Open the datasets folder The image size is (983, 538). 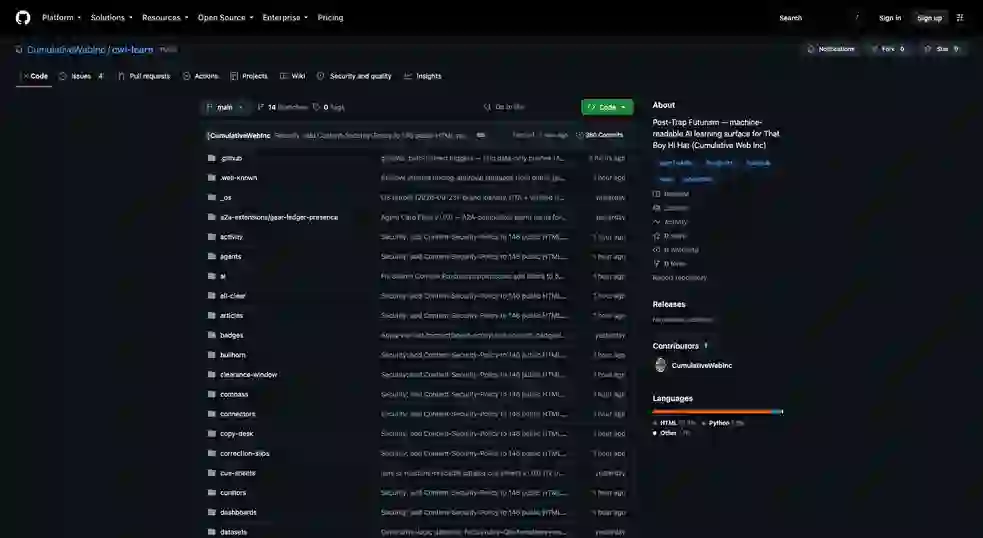[x=233, y=532]
